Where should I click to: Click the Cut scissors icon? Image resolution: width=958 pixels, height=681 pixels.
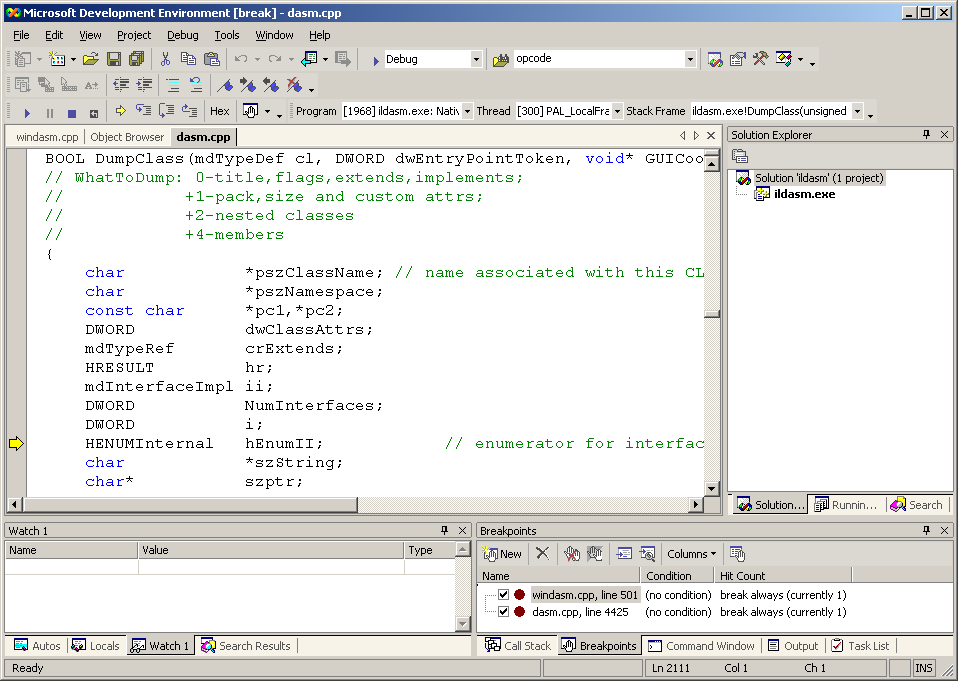coord(165,59)
